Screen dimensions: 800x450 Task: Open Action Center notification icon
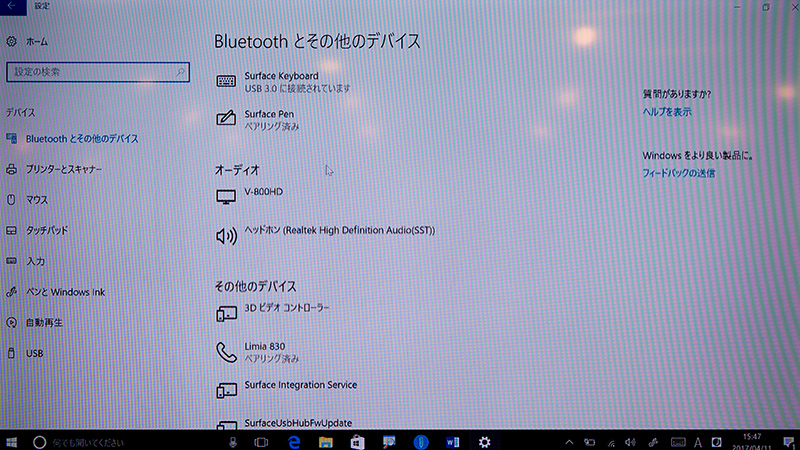point(788,442)
